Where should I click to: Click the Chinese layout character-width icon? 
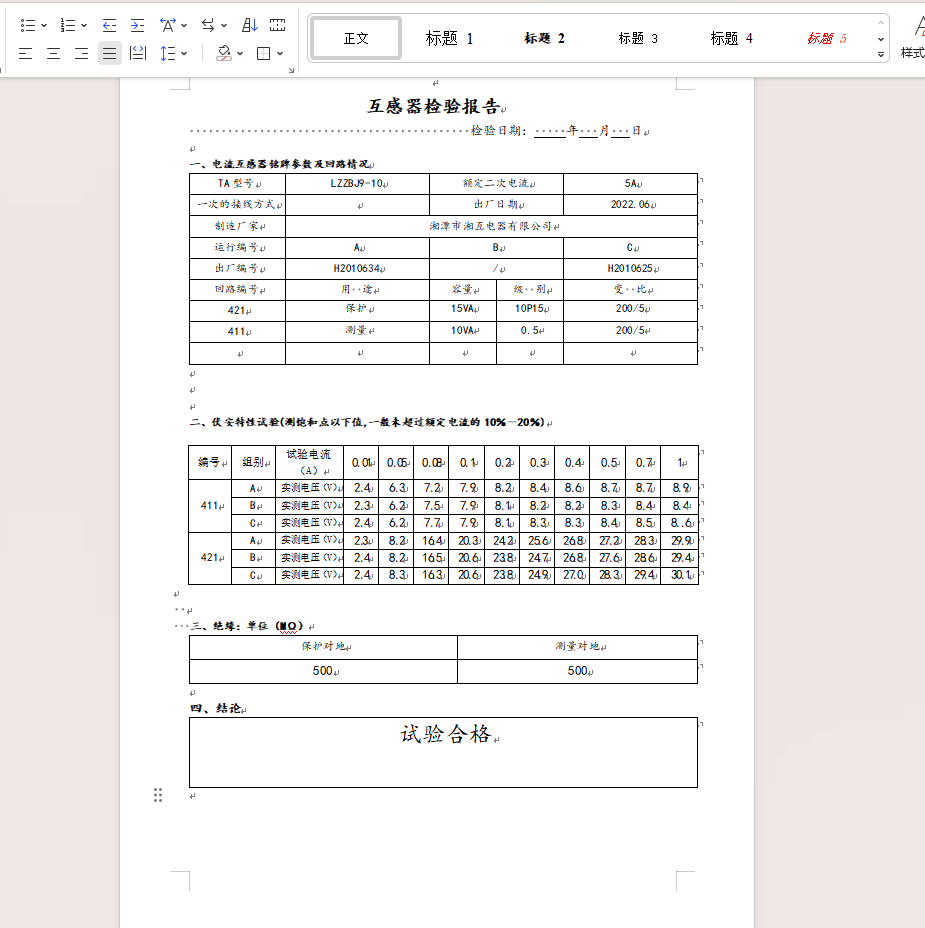point(168,25)
